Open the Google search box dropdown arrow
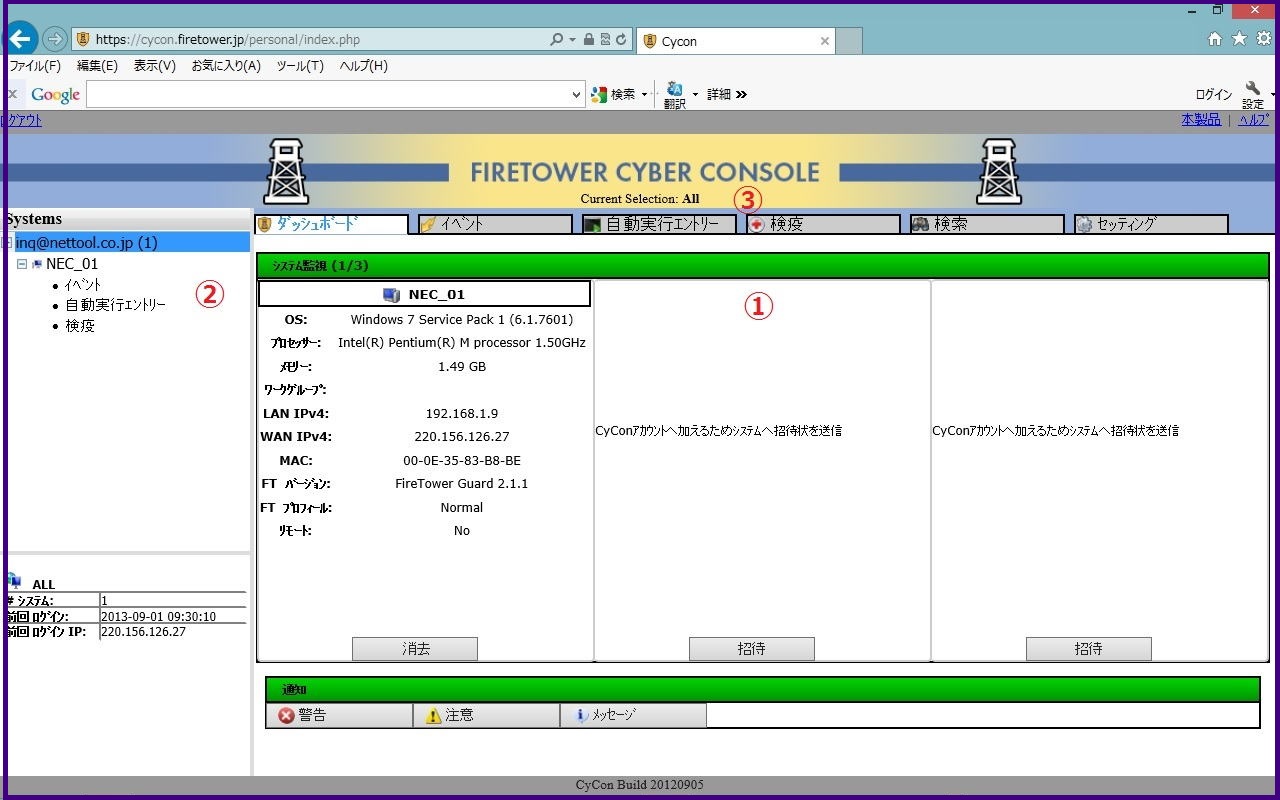Image resolution: width=1280 pixels, height=800 pixels. tap(576, 94)
